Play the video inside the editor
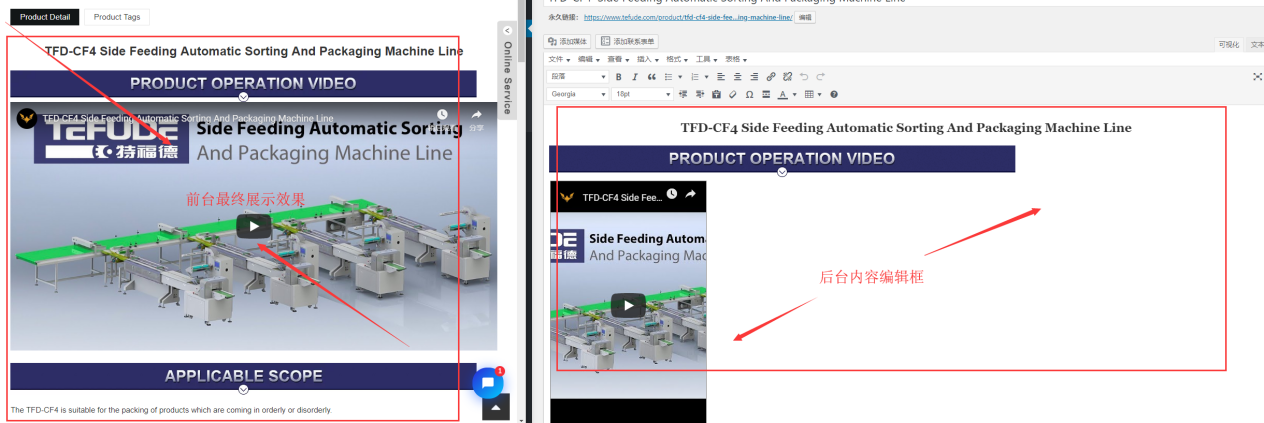This screenshot has height=423, width=1264. tap(628, 305)
